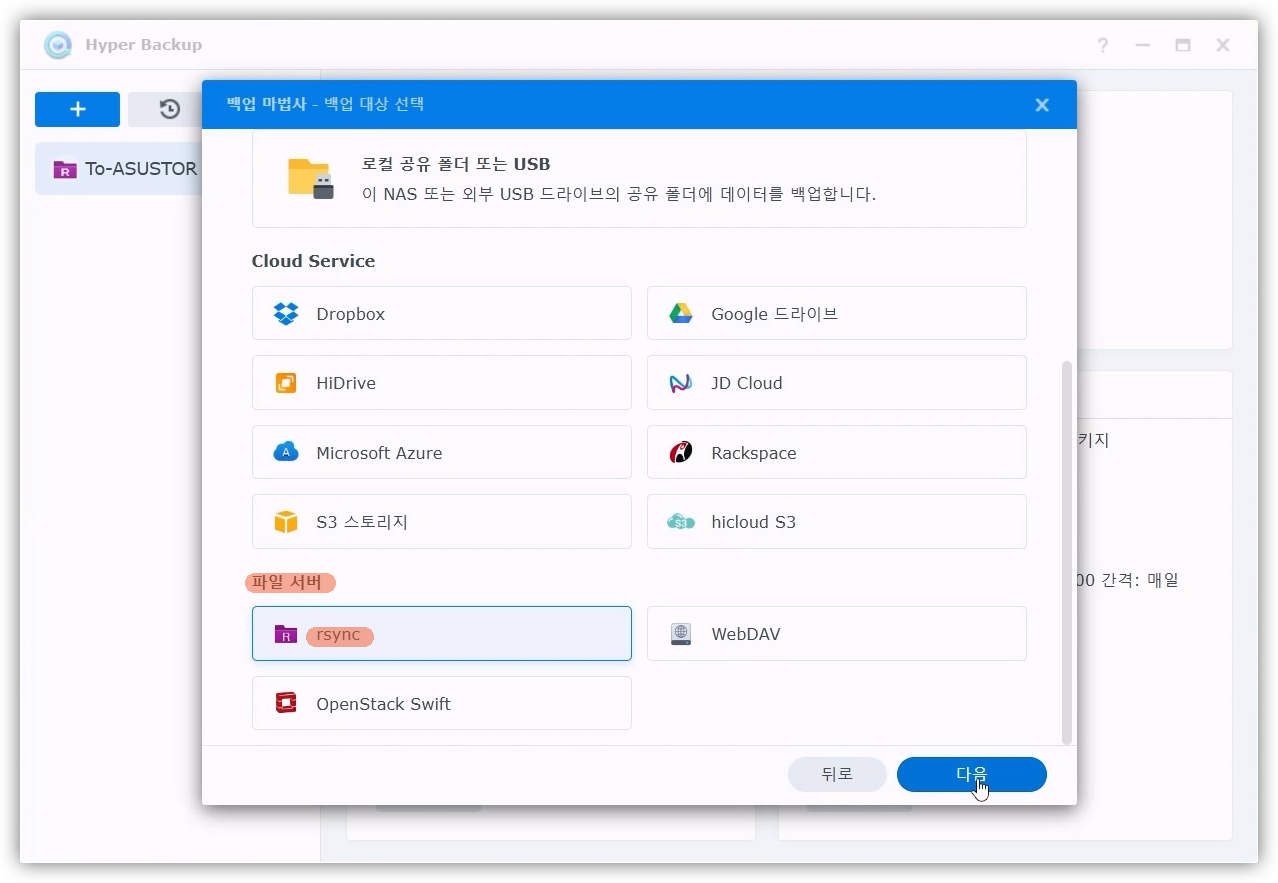Viewport: 1278px width, 883px height.
Task: Select rsync file server option
Action: coord(441,634)
